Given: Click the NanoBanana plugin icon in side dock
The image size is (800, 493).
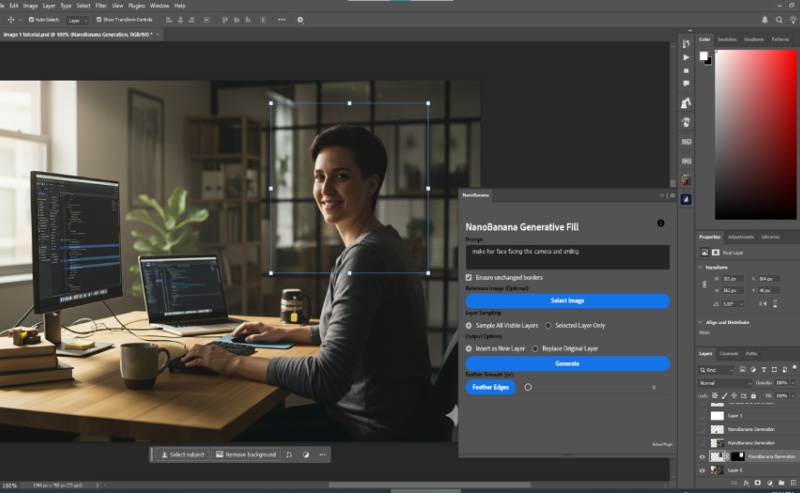Looking at the screenshot, I should tap(686, 199).
